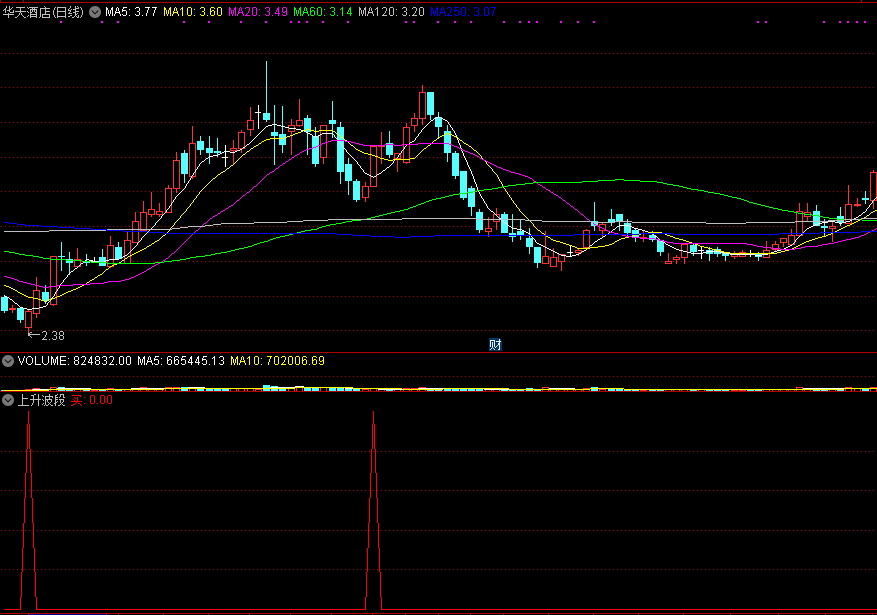Click the MA60: 3.14 label
Image resolution: width=877 pixels, height=615 pixels.
pos(323,12)
